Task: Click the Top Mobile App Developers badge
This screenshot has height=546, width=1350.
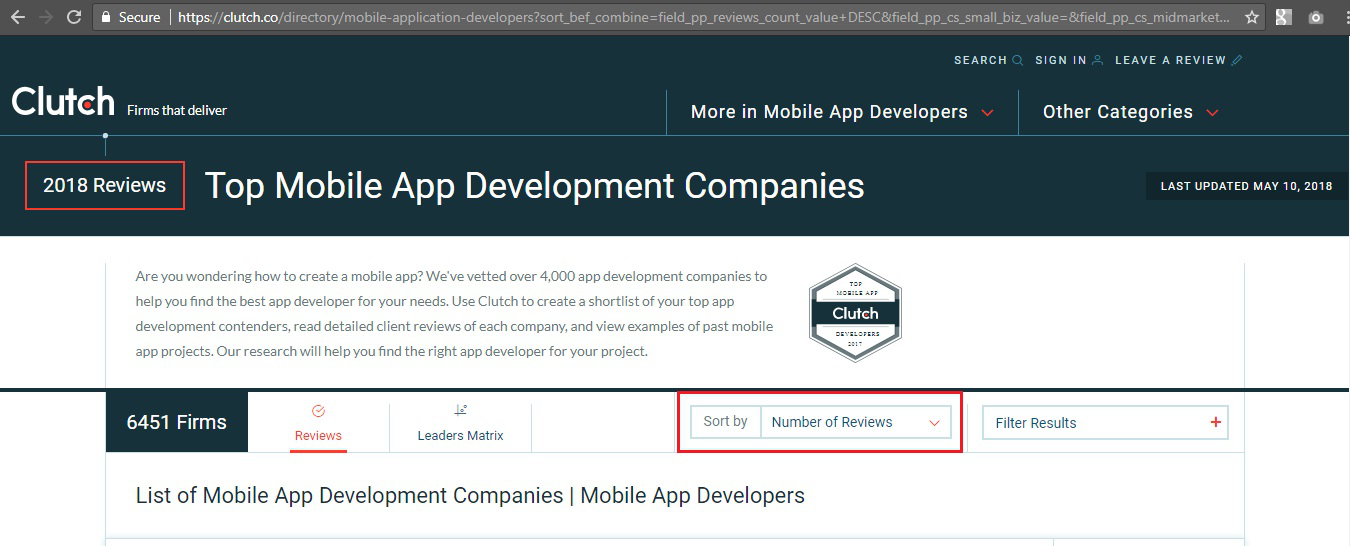Action: (855, 312)
